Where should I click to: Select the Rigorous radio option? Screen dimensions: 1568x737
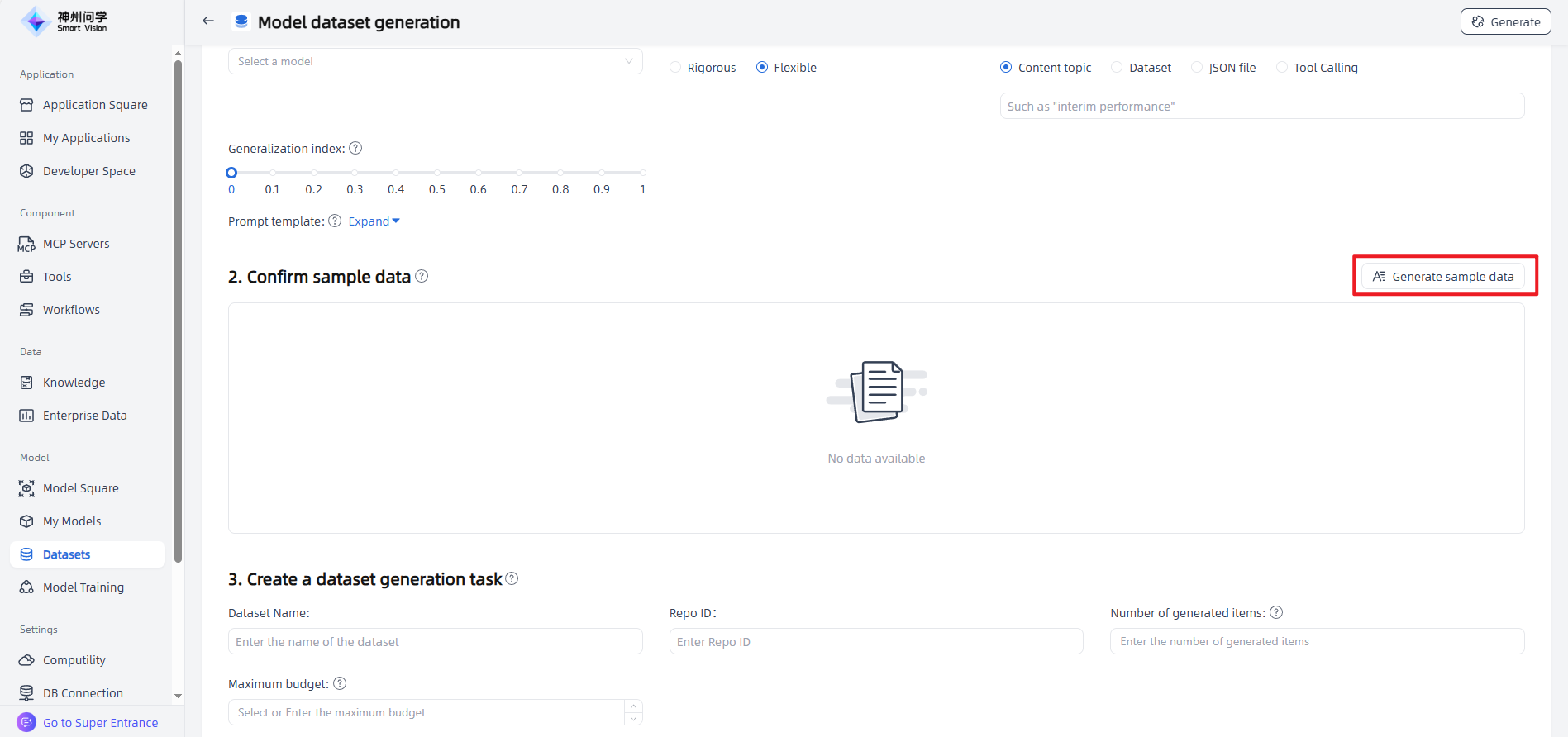click(x=675, y=68)
